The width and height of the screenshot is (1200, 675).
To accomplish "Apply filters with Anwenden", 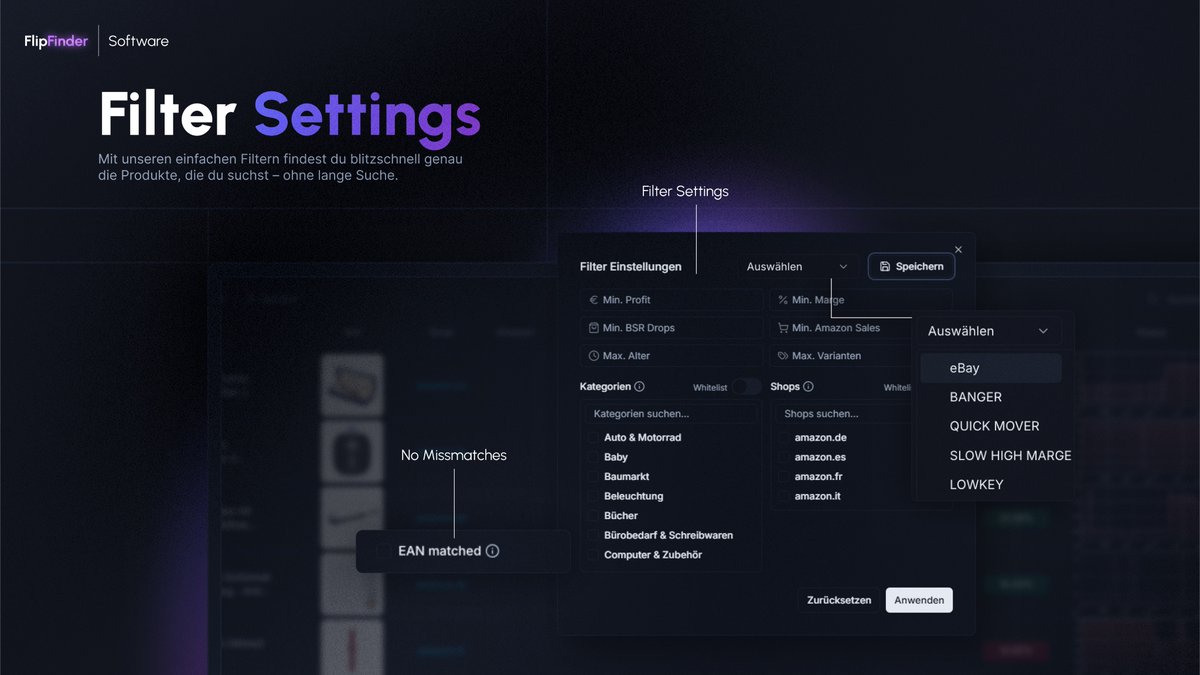I will pos(919,600).
